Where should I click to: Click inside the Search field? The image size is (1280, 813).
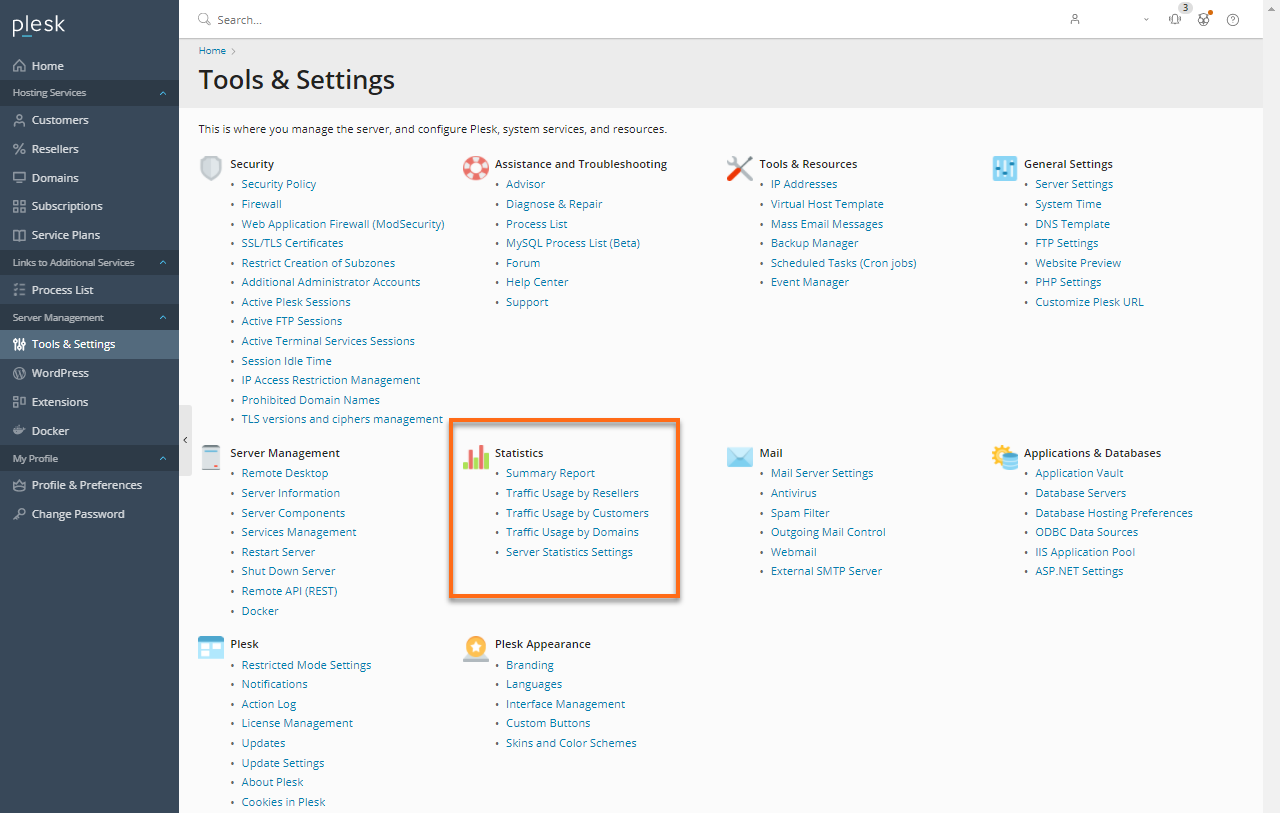point(240,19)
